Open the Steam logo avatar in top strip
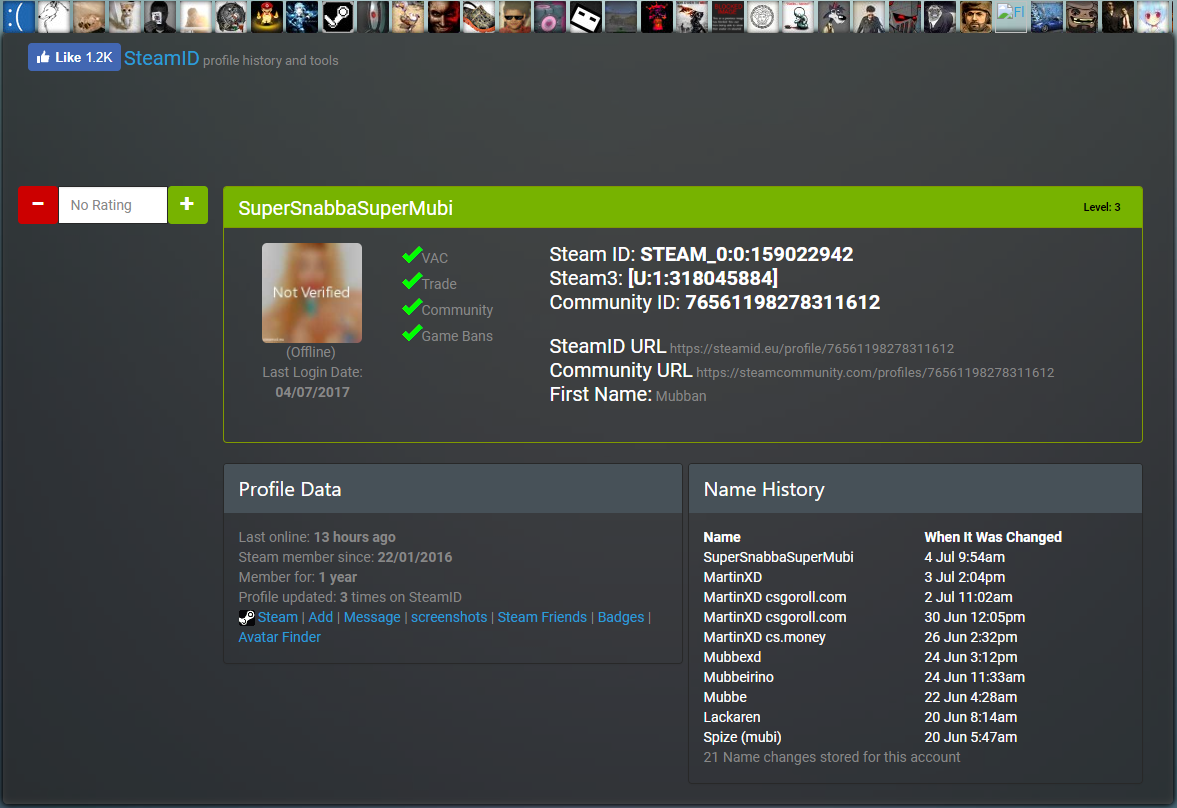Viewport: 1177px width, 808px height. click(x=337, y=17)
